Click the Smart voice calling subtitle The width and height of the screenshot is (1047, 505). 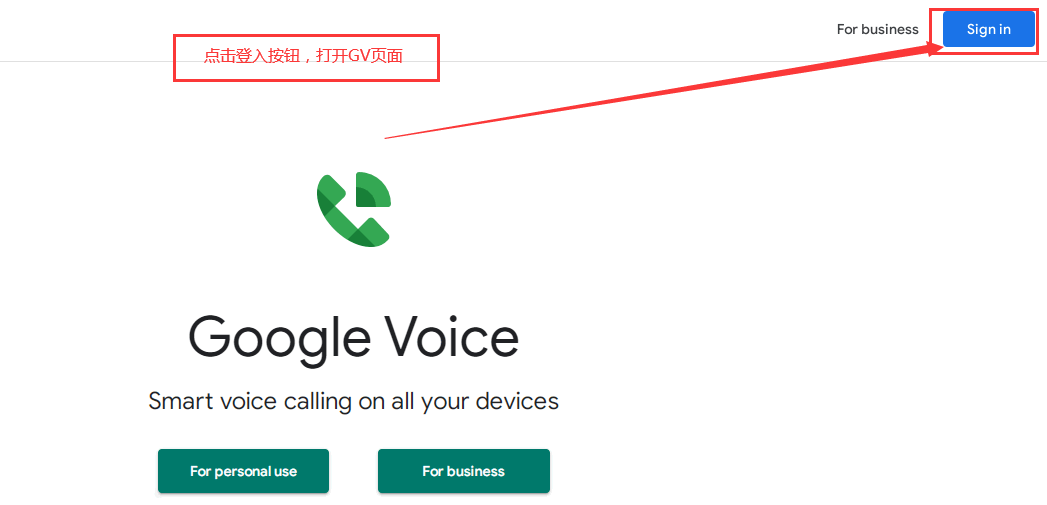[353, 401]
